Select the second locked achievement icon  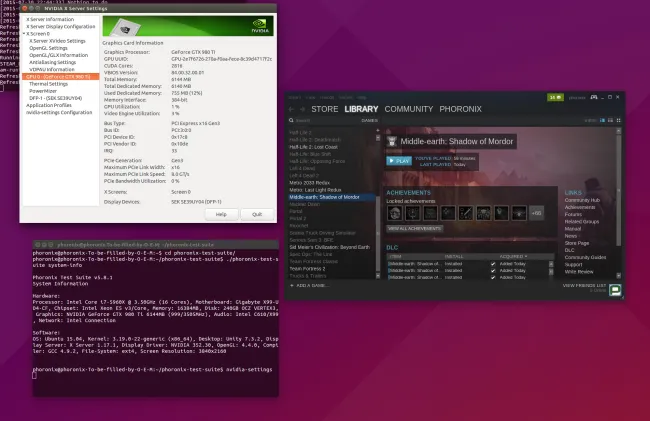(412, 213)
